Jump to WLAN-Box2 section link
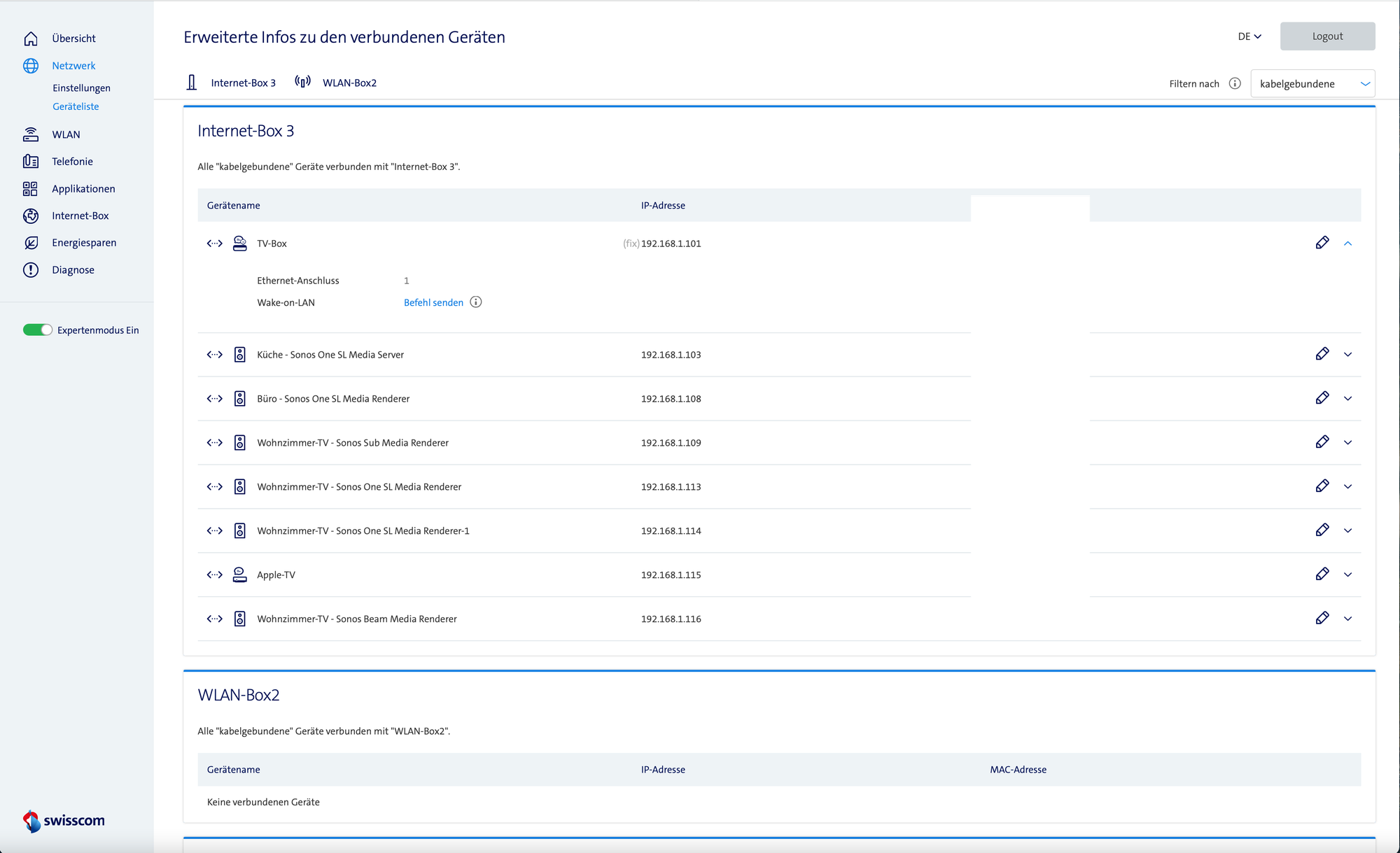 tap(349, 83)
